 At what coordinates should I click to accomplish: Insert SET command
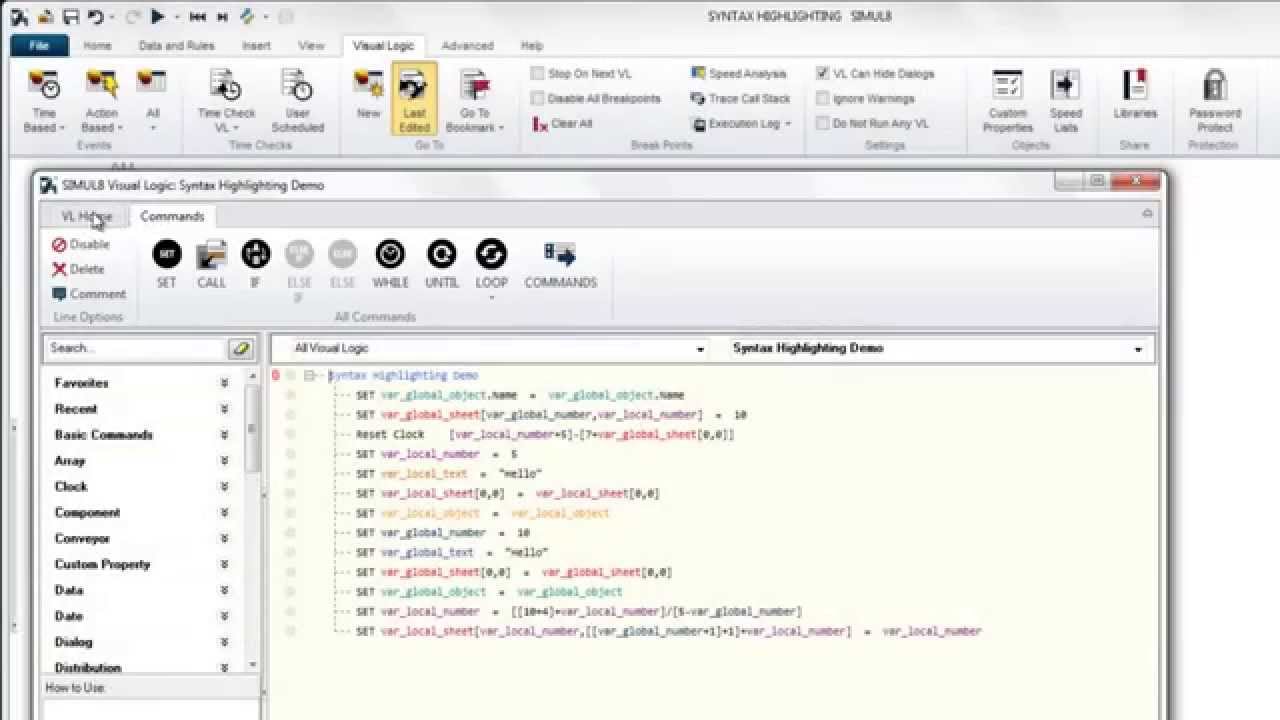tap(167, 265)
